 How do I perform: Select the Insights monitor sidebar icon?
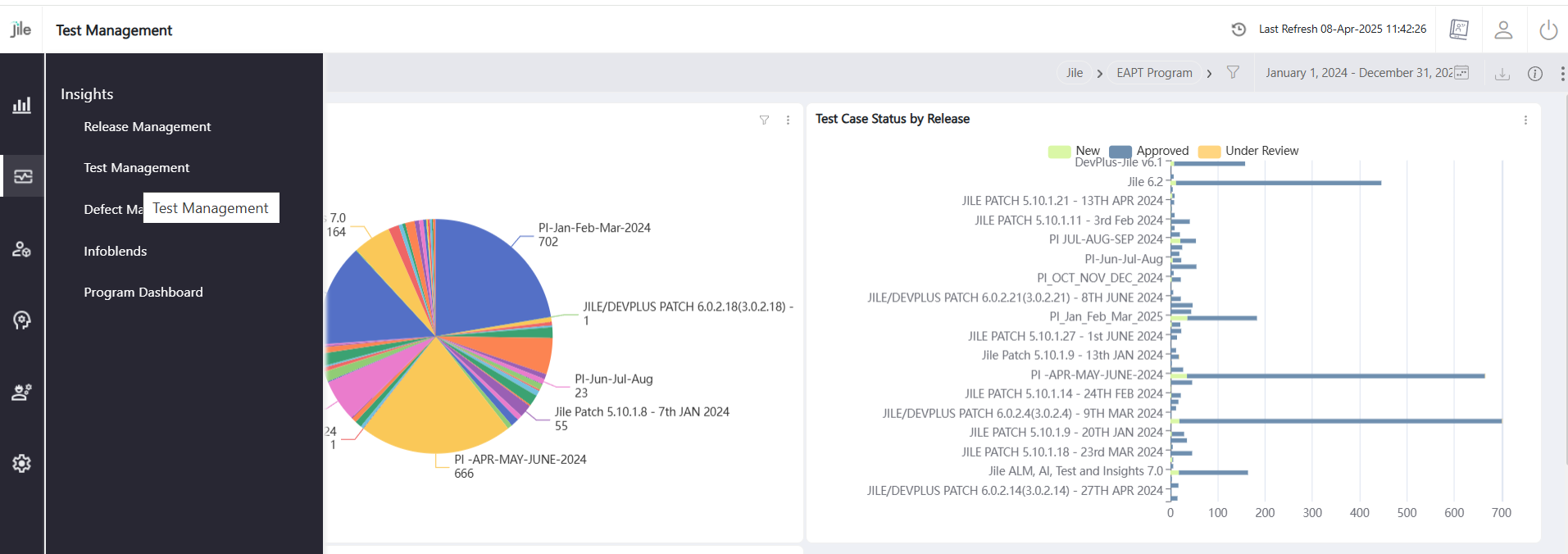click(23, 176)
